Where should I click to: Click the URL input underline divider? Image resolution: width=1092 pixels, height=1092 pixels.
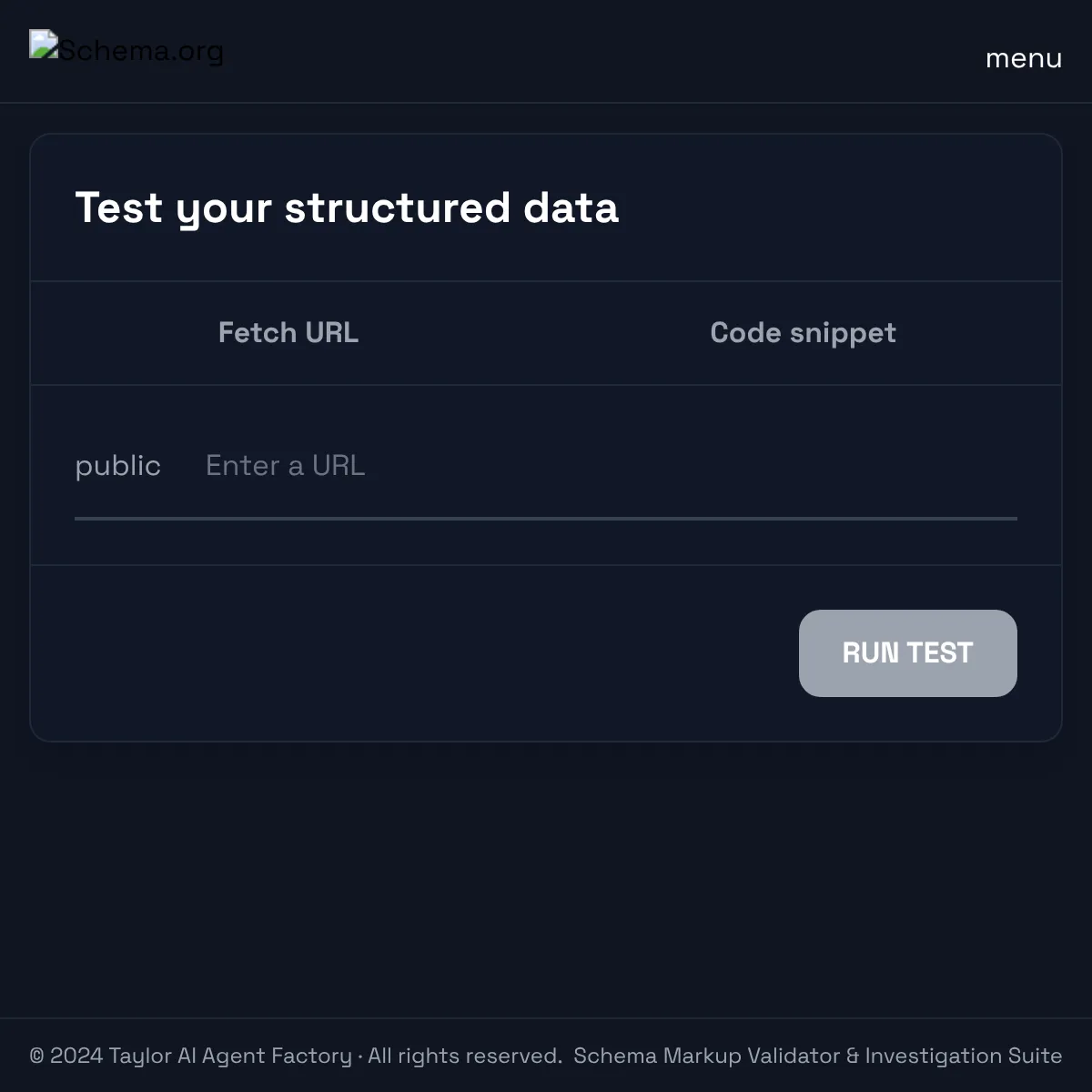(546, 519)
